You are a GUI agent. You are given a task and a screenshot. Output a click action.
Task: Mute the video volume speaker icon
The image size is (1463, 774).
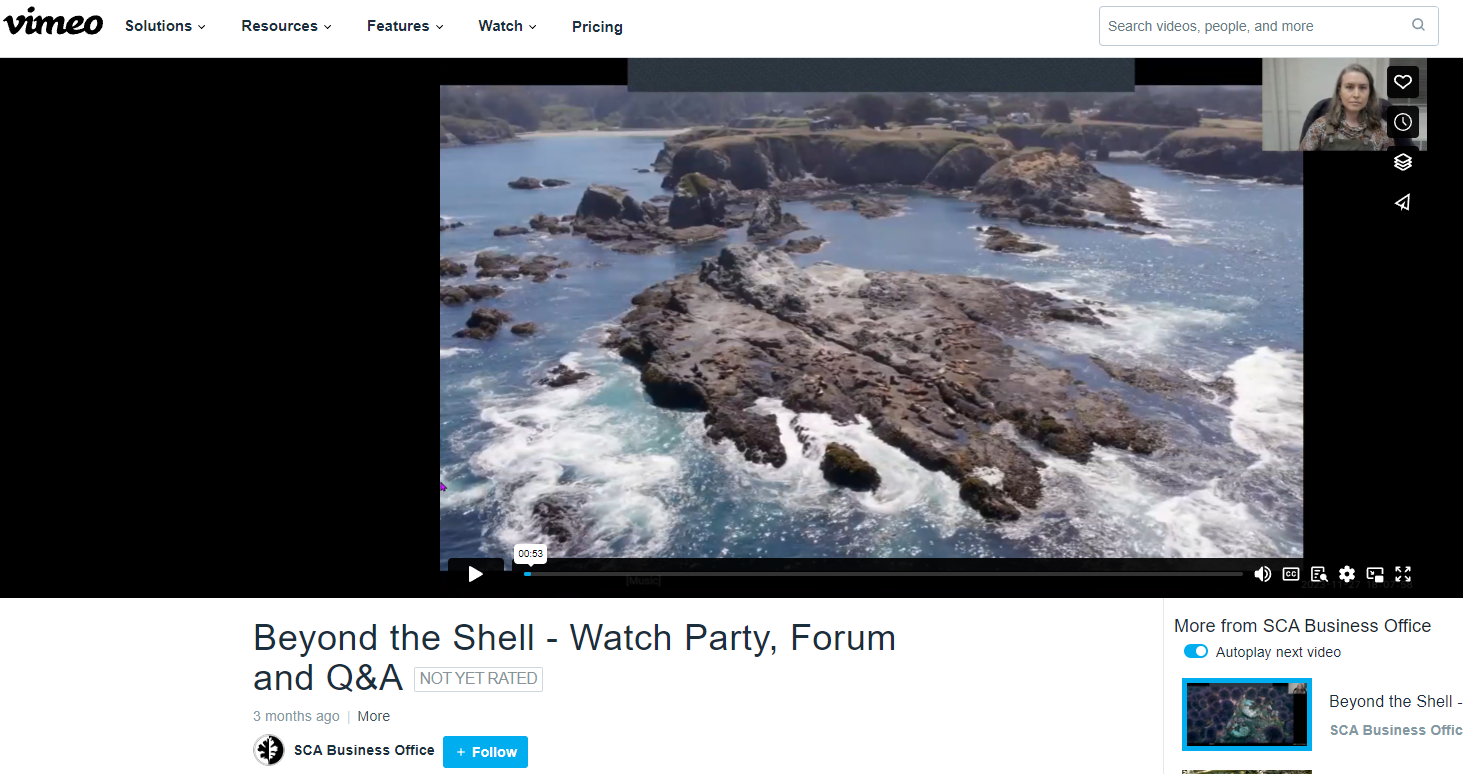click(x=1263, y=574)
